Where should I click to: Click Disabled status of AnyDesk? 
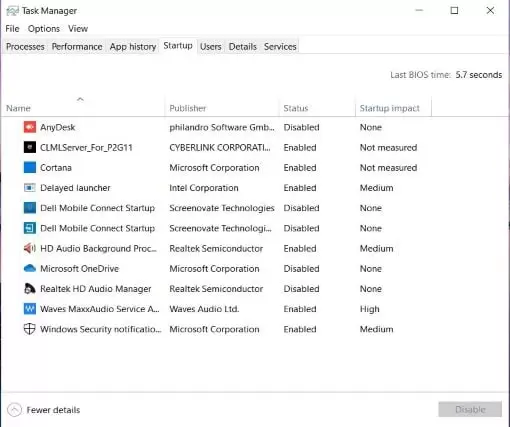click(301, 127)
